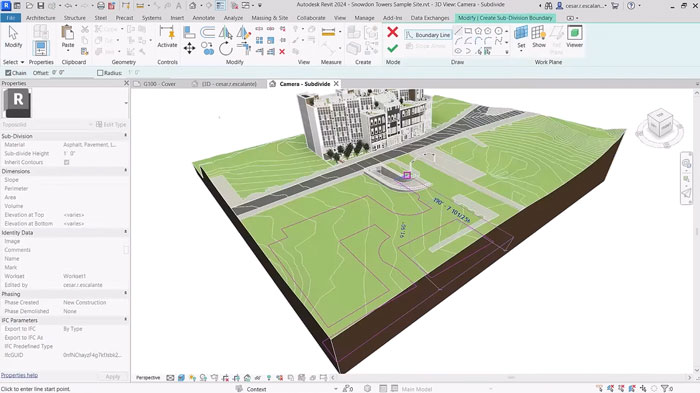Open the File tab
The width and height of the screenshot is (700, 393).
11,18
